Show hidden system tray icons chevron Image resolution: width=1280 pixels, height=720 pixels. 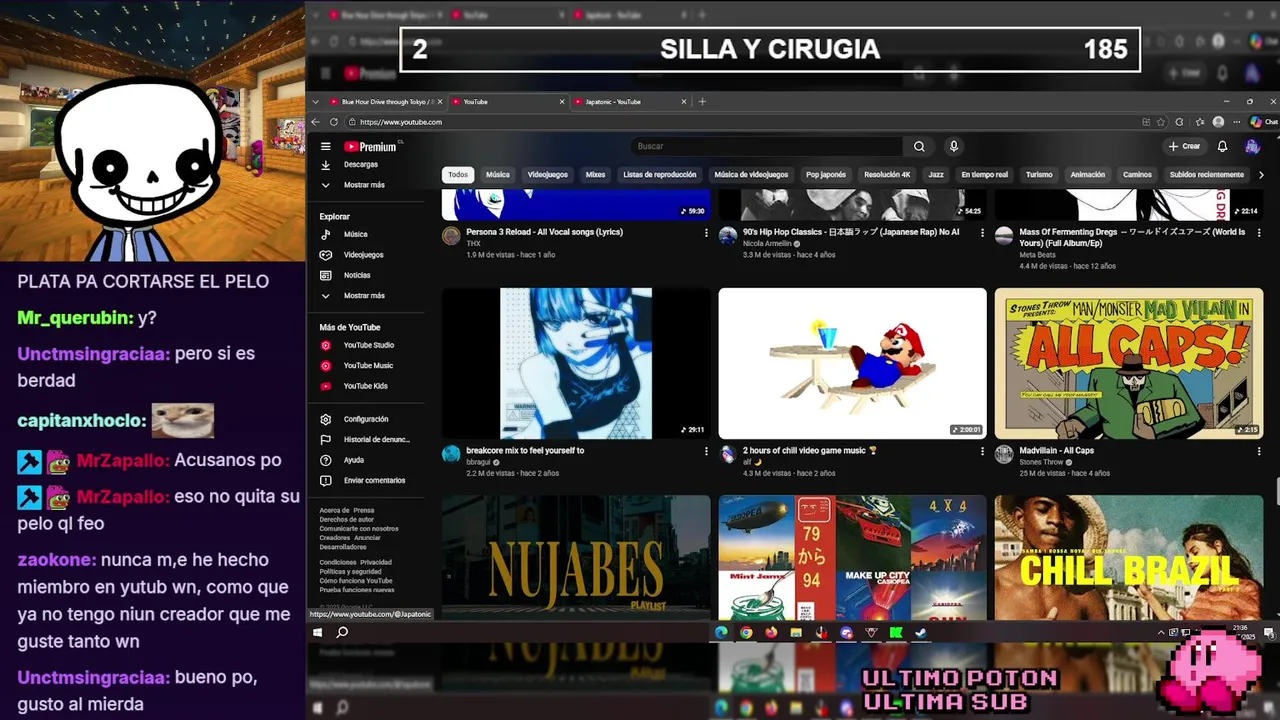(x=1162, y=632)
